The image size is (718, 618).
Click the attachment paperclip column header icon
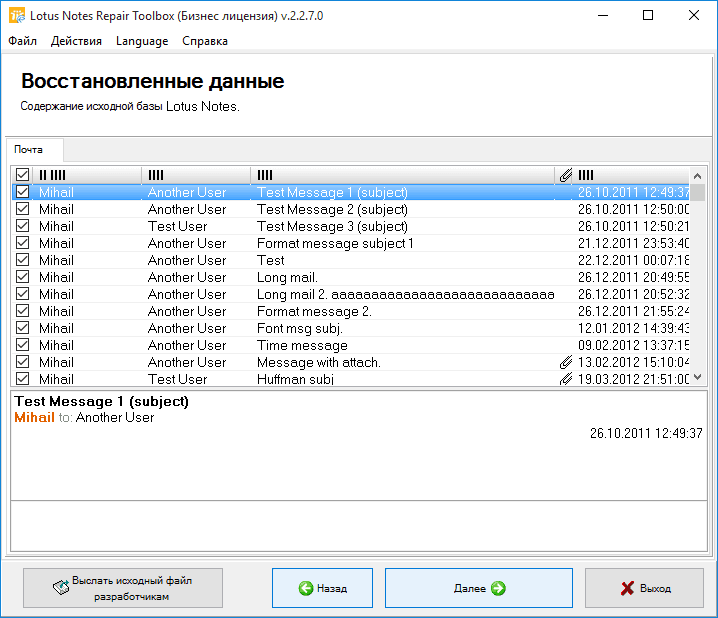click(566, 175)
